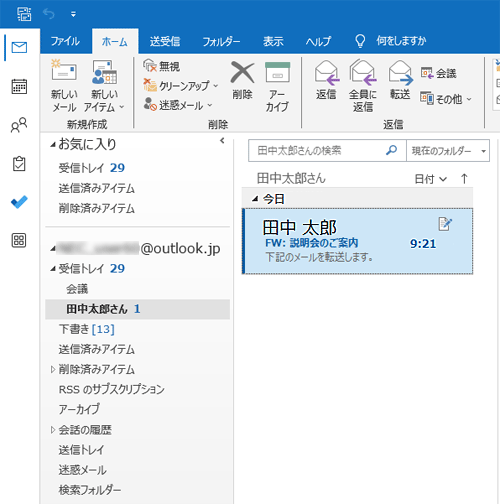Forward the message with 転送
Screen dimensions: 500x504
[400, 80]
